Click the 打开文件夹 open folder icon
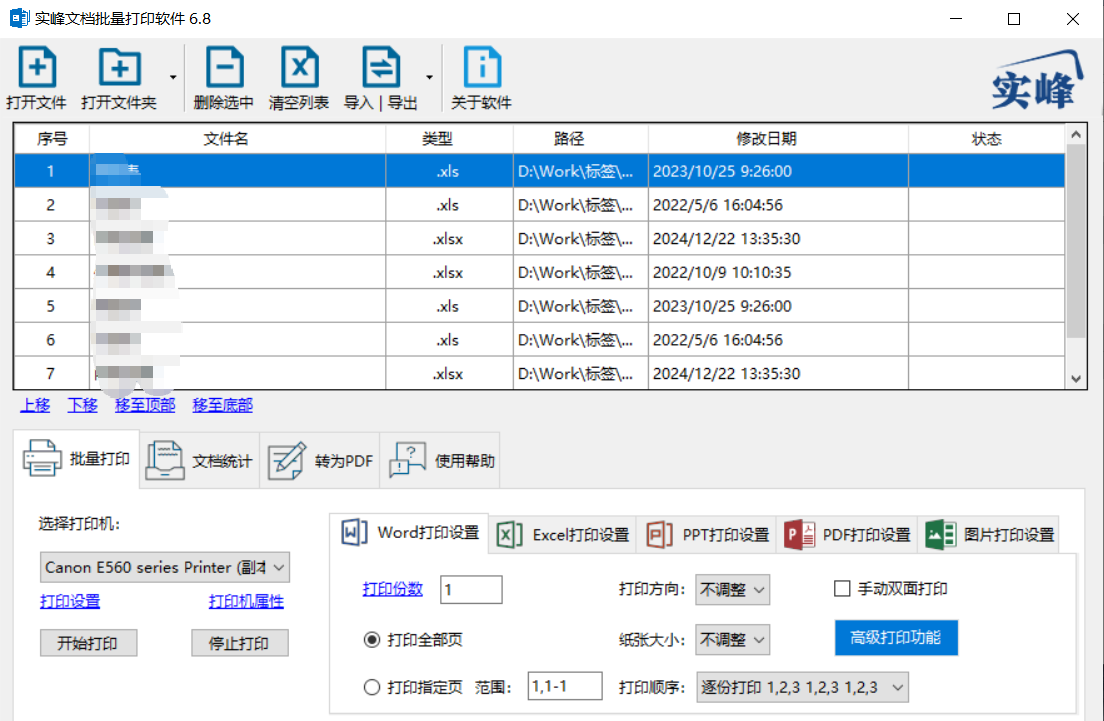The width and height of the screenshot is (1104, 721). coord(119,68)
